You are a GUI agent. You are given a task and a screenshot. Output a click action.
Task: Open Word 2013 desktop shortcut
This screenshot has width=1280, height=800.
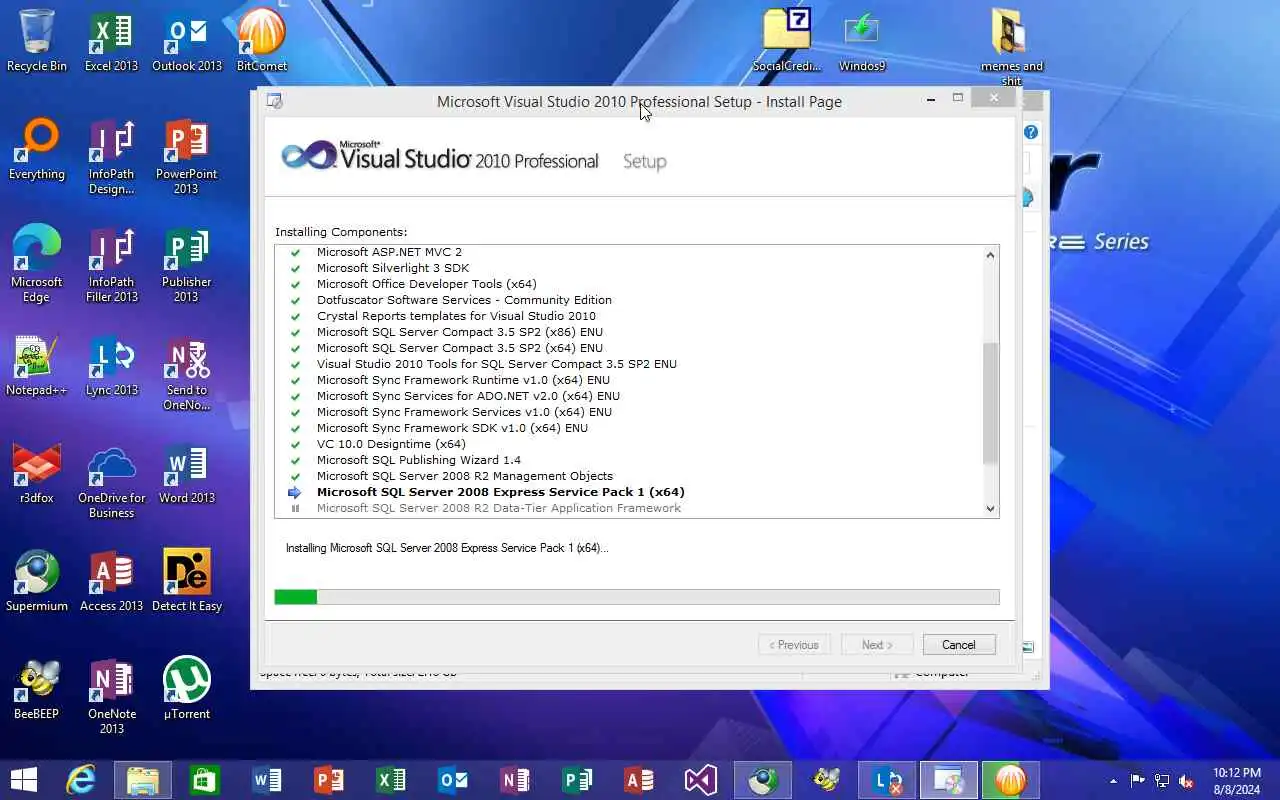(x=186, y=473)
